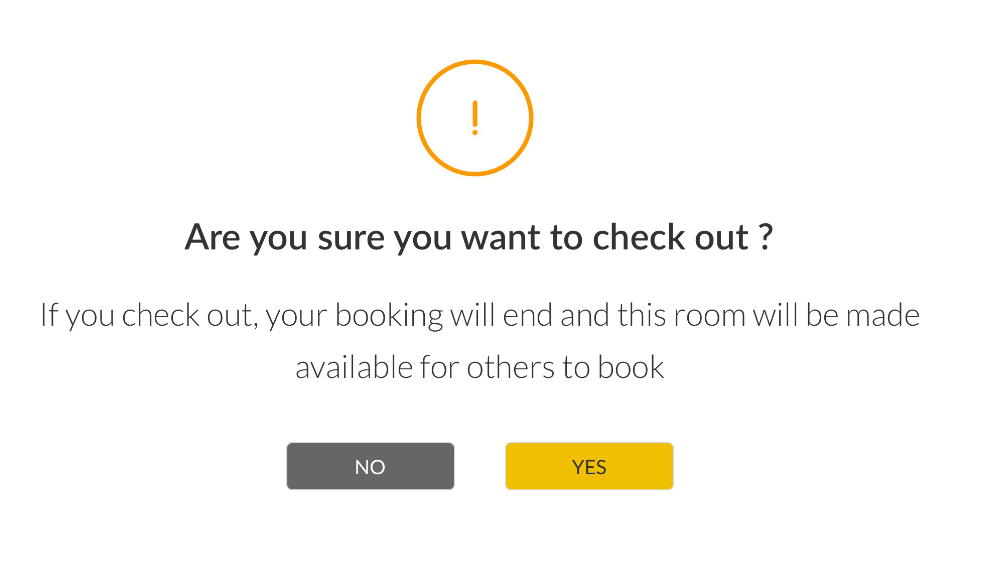Select the gray NO dismissal button
Image resolution: width=1000 pixels, height=569 pixels.
[x=370, y=466]
